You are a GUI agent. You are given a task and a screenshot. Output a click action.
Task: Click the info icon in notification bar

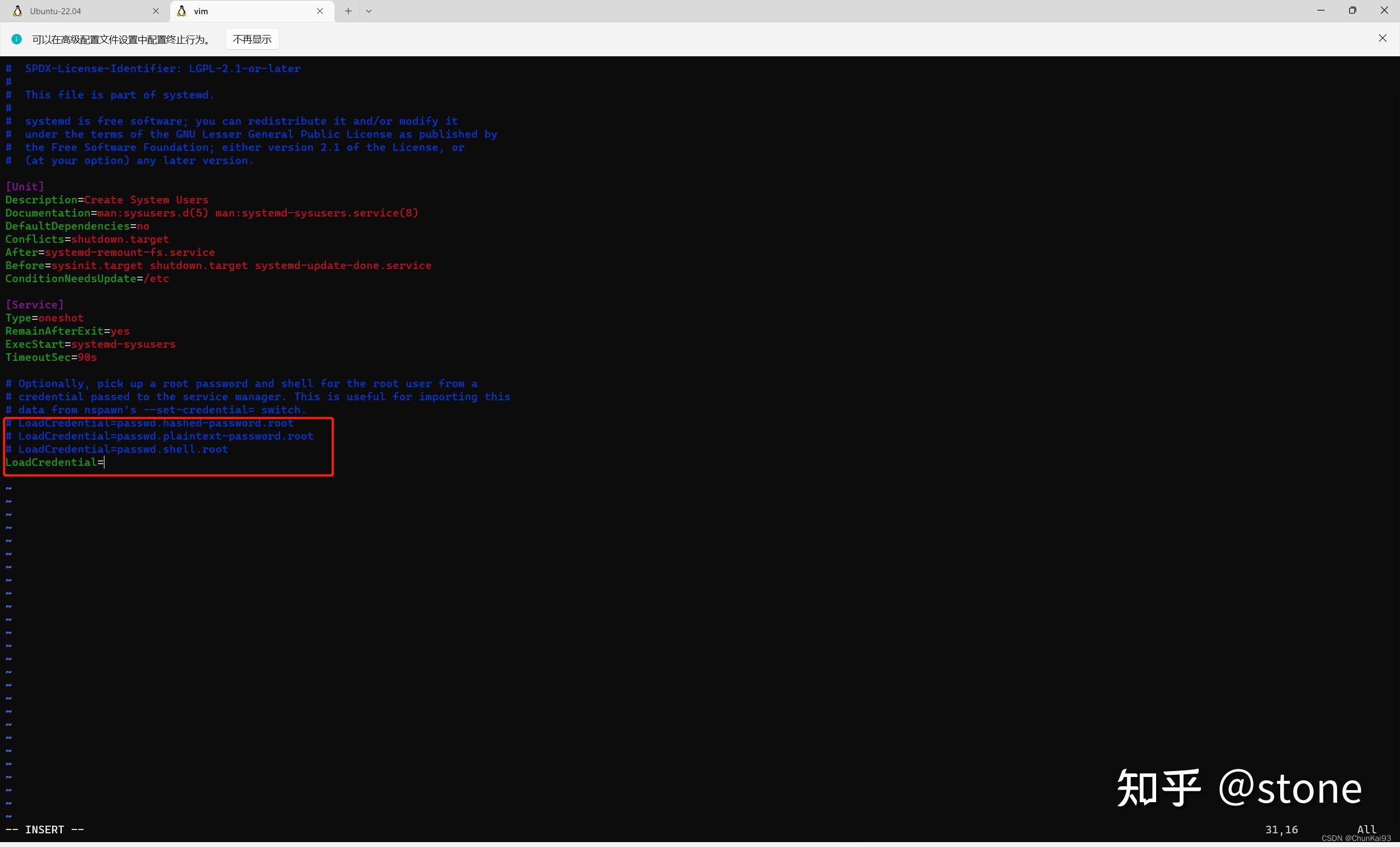[x=16, y=39]
